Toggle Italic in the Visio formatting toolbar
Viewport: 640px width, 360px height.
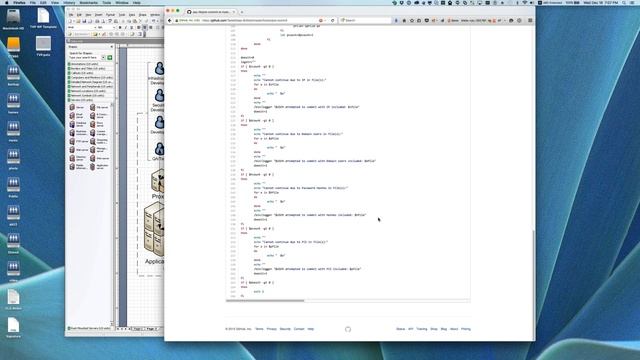coord(125,27)
